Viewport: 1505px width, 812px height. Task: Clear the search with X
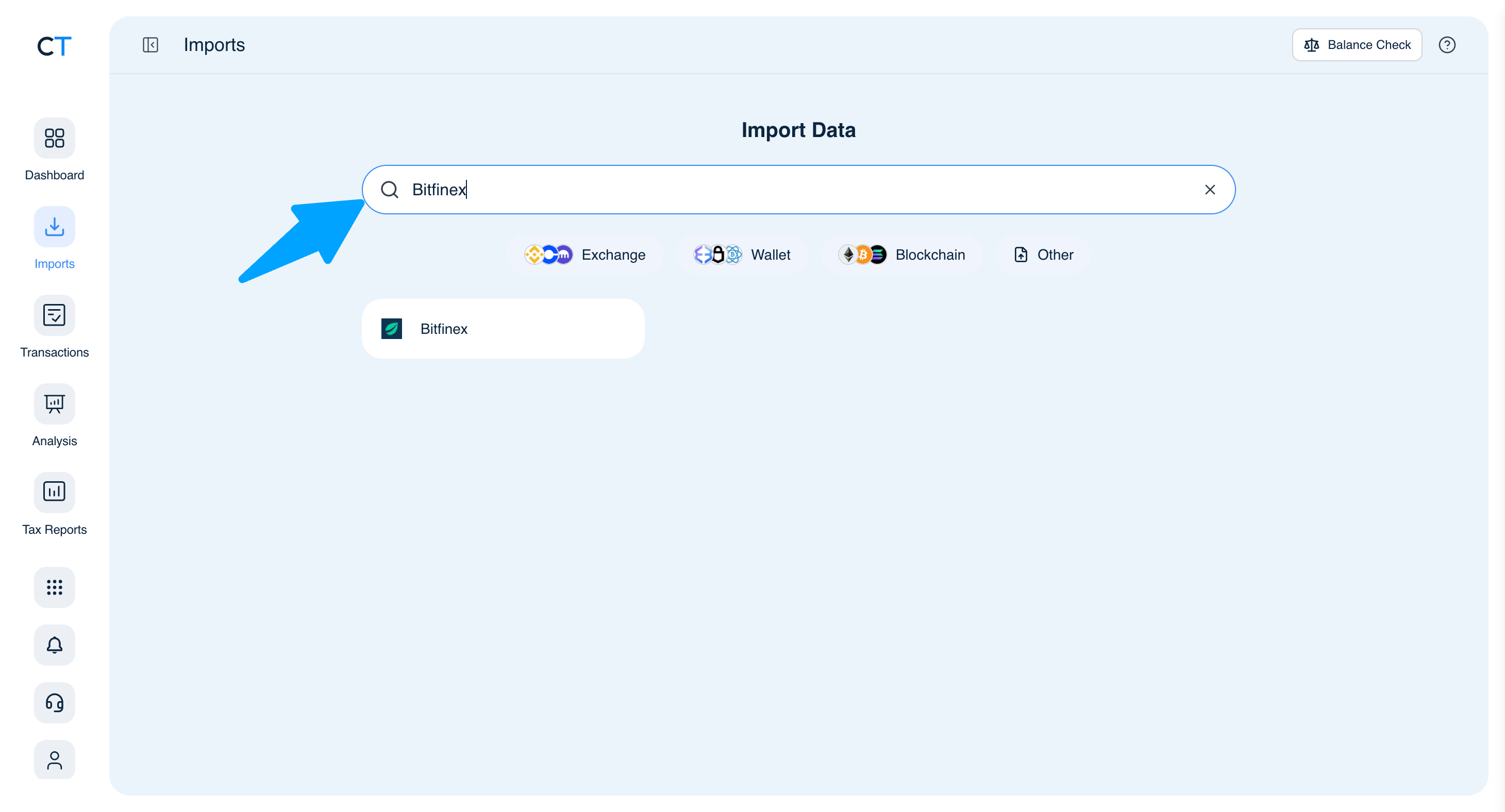[1210, 190]
